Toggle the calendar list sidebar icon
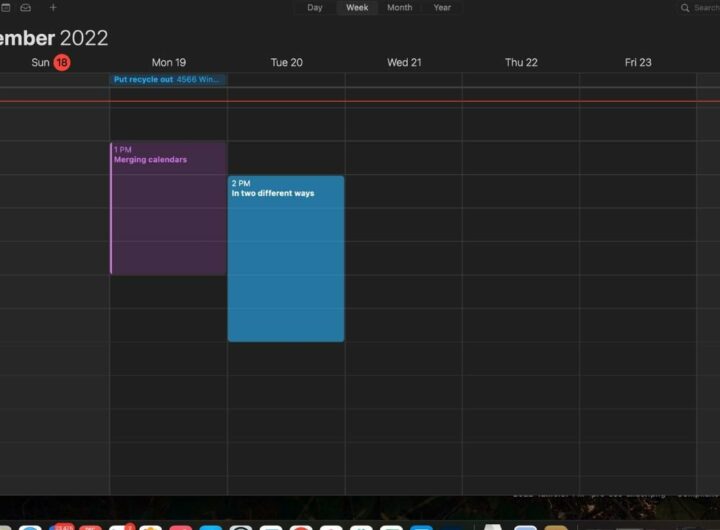The height and width of the screenshot is (530, 720). click(3, 8)
